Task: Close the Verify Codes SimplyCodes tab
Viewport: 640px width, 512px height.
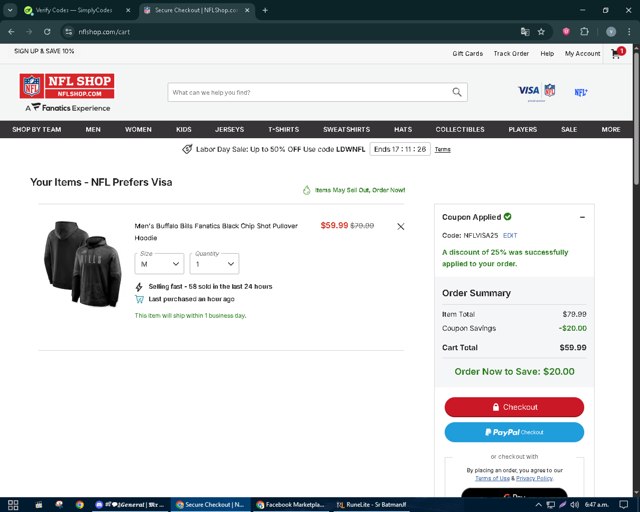Action: click(x=128, y=10)
